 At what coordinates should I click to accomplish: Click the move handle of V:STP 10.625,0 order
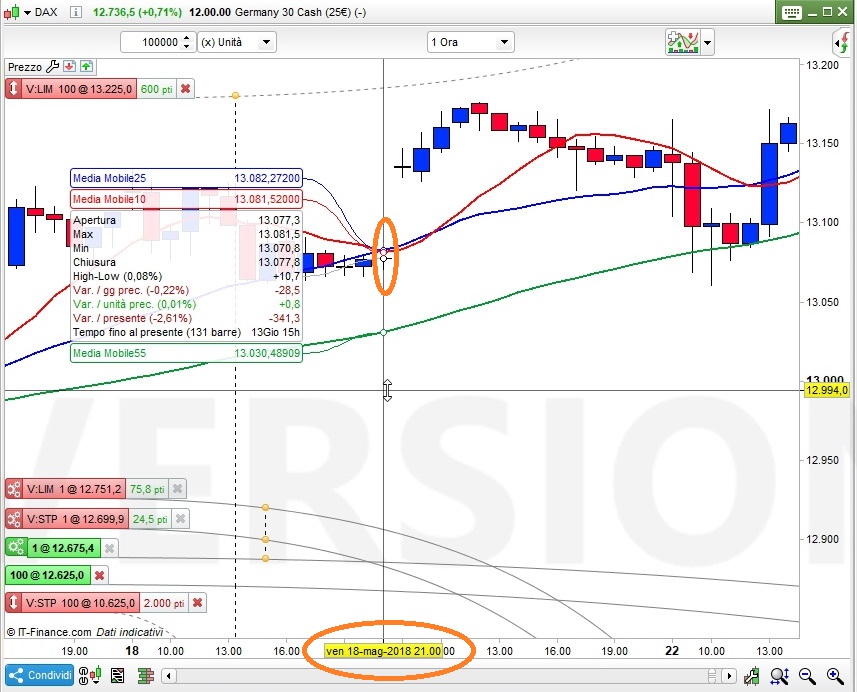[14, 603]
